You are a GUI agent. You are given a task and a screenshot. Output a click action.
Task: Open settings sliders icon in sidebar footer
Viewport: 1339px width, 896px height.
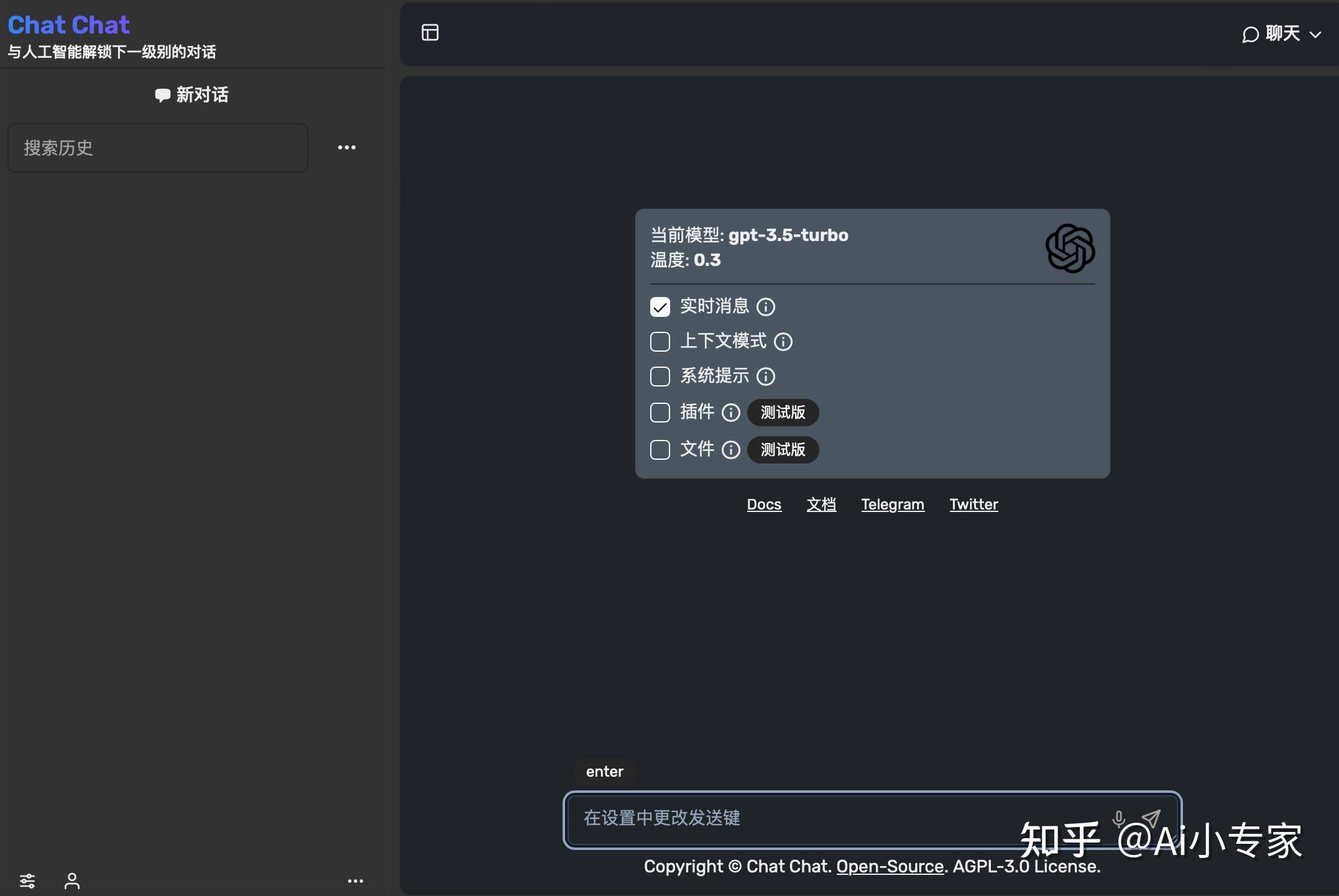[x=27, y=880]
